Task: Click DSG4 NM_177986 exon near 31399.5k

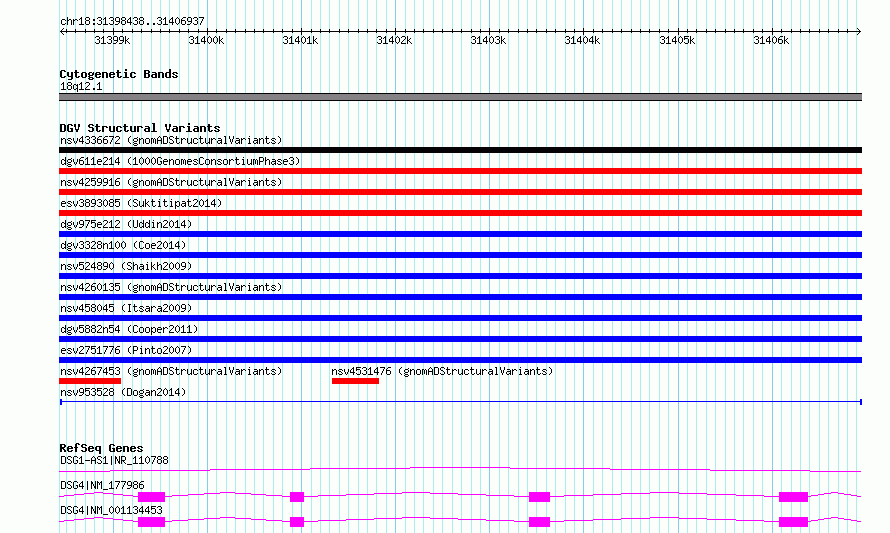Action: (x=152, y=497)
